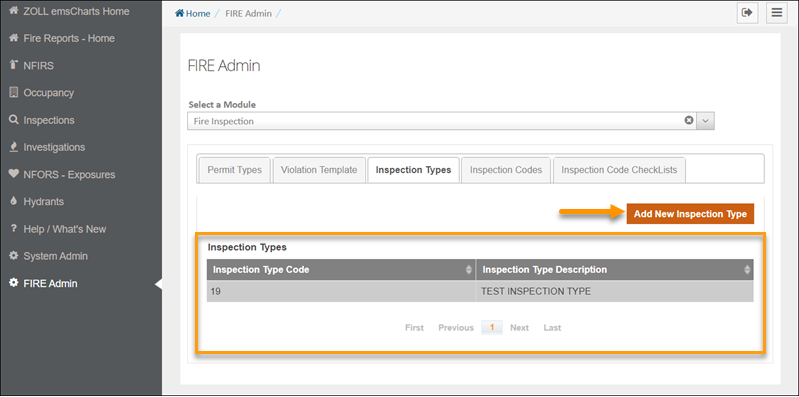Click the Hydrants water drop icon

click(14, 201)
